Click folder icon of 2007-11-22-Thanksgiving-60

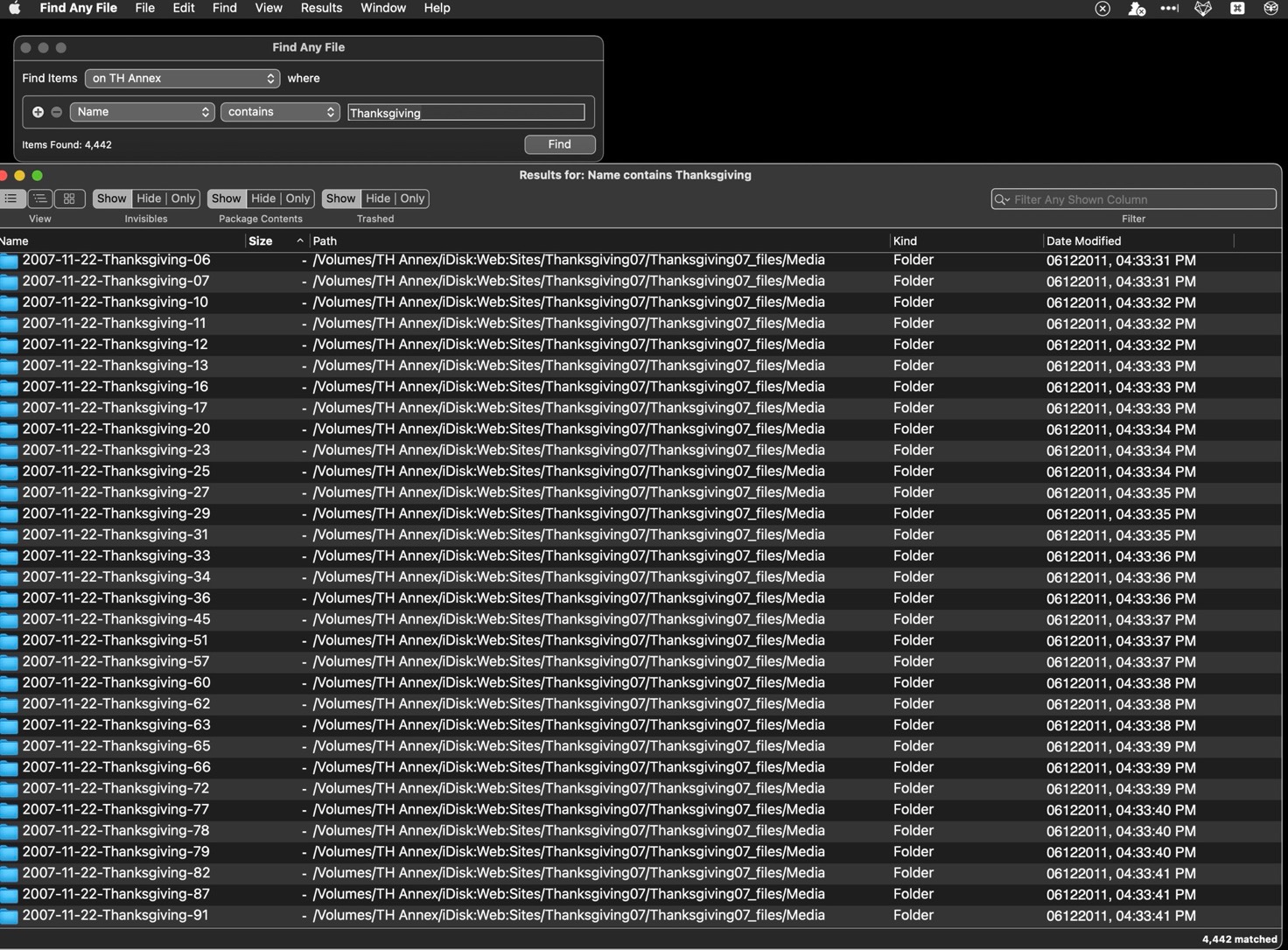9,683
